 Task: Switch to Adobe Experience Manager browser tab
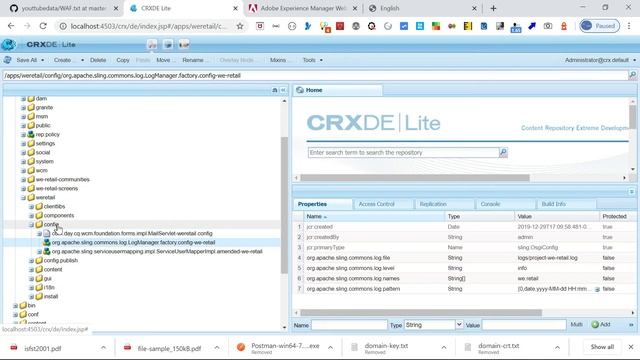click(302, 8)
